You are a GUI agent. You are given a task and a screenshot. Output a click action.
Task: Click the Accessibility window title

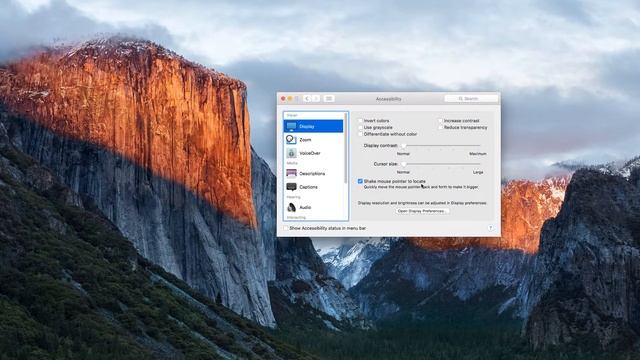coord(388,99)
